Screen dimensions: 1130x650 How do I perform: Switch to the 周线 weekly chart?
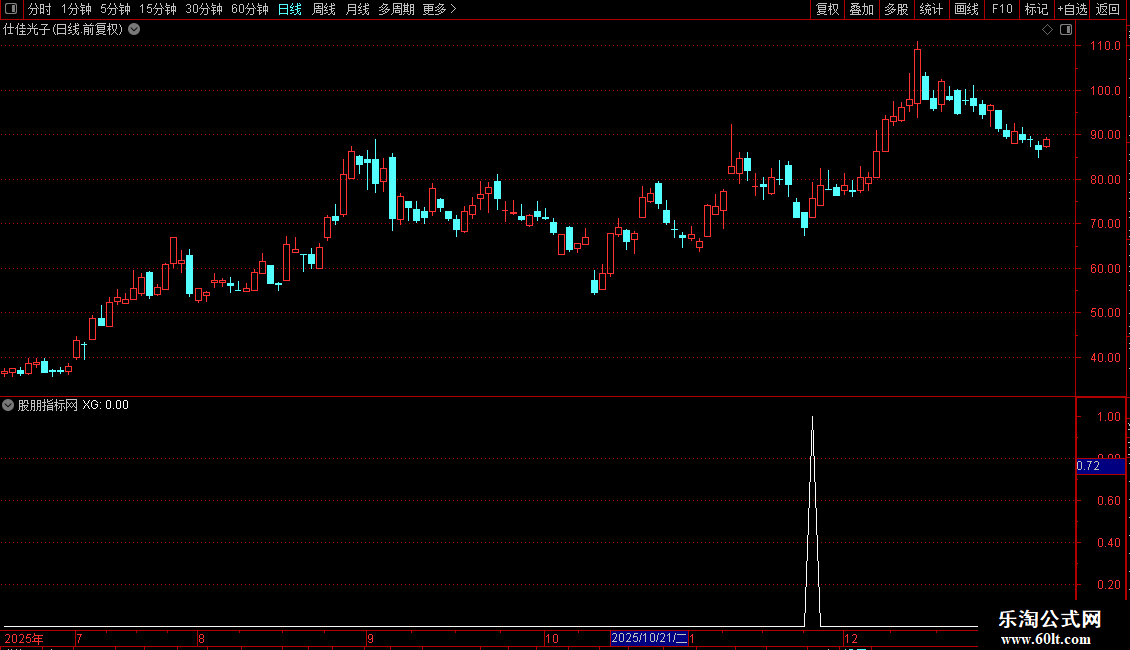tap(324, 9)
